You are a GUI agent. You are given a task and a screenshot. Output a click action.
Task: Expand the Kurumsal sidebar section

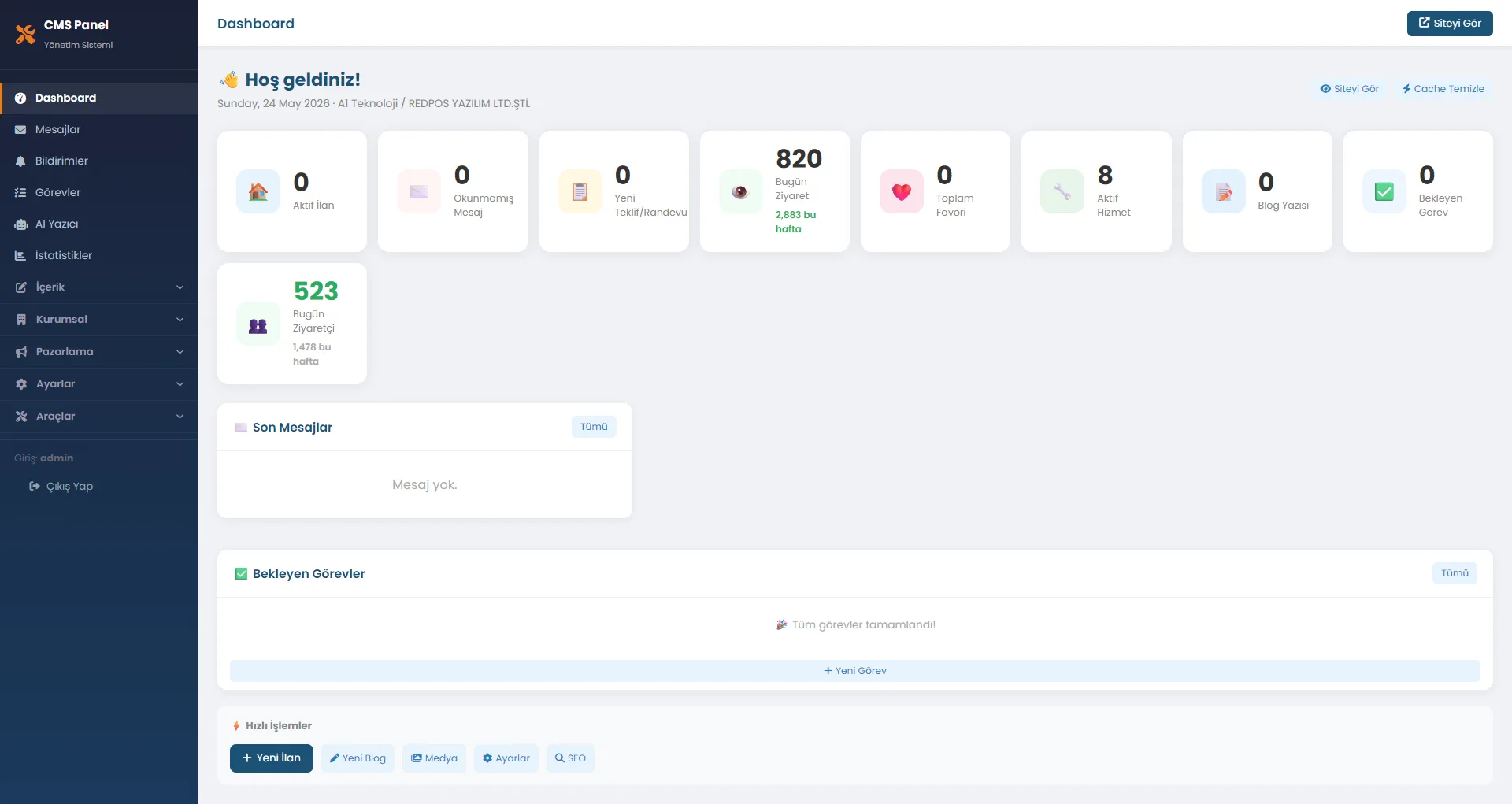click(99, 320)
